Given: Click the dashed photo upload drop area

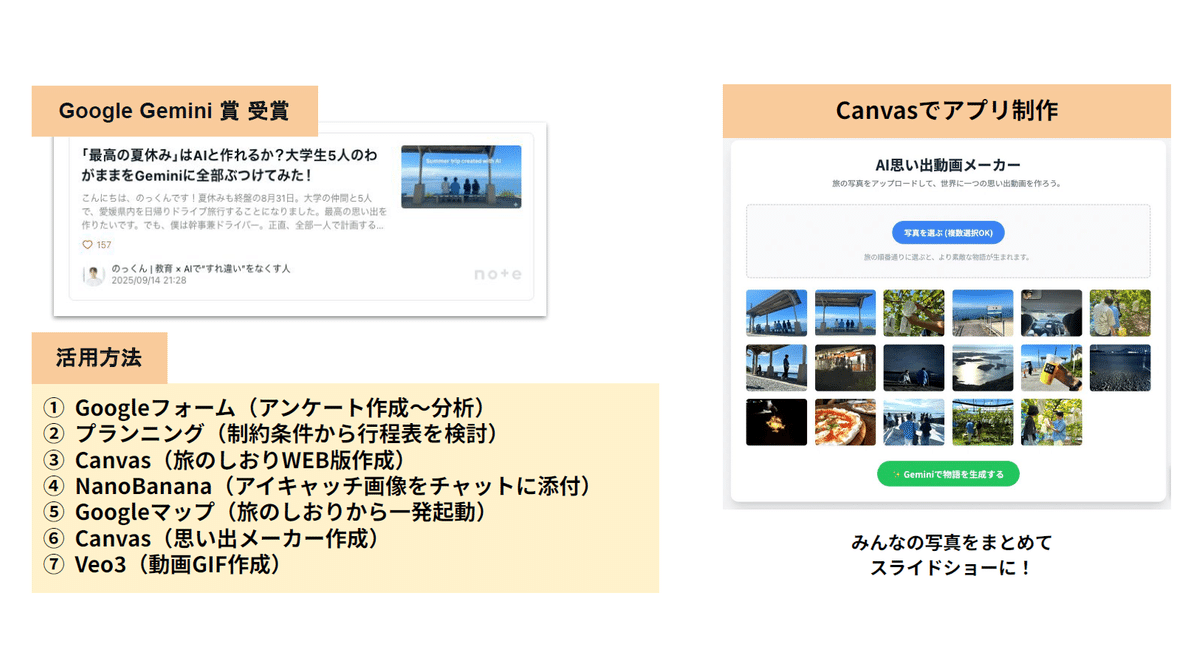Looking at the screenshot, I should click(948, 241).
